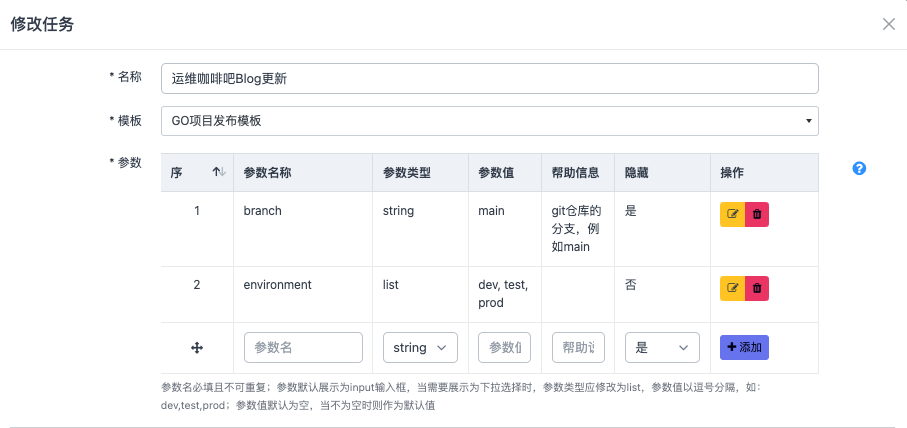Image resolution: width=907 pixels, height=428 pixels.
Task: Sort parameters by sequence arrows
Action: 219,172
